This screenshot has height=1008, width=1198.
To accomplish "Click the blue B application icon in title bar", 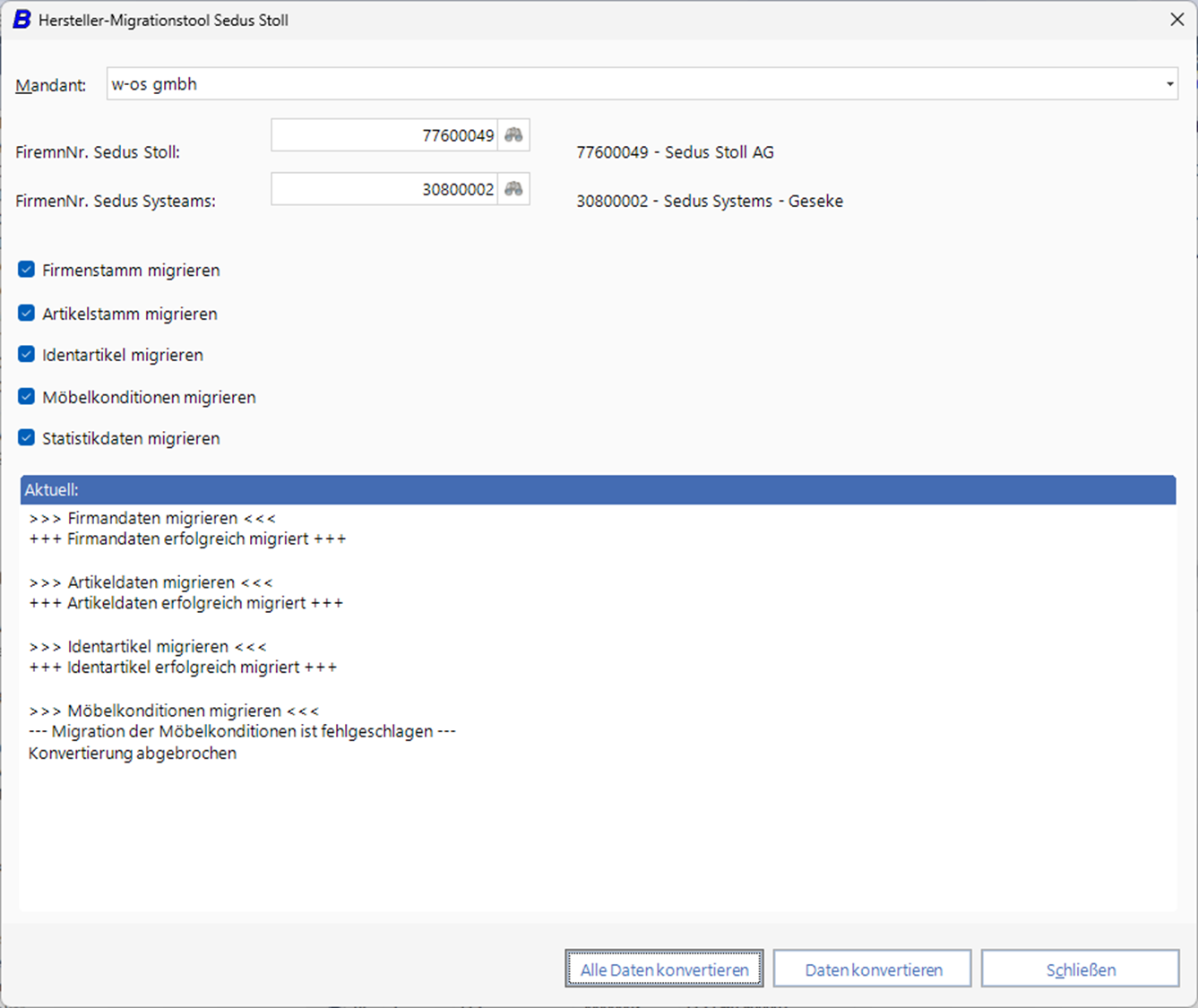I will click(21, 20).
